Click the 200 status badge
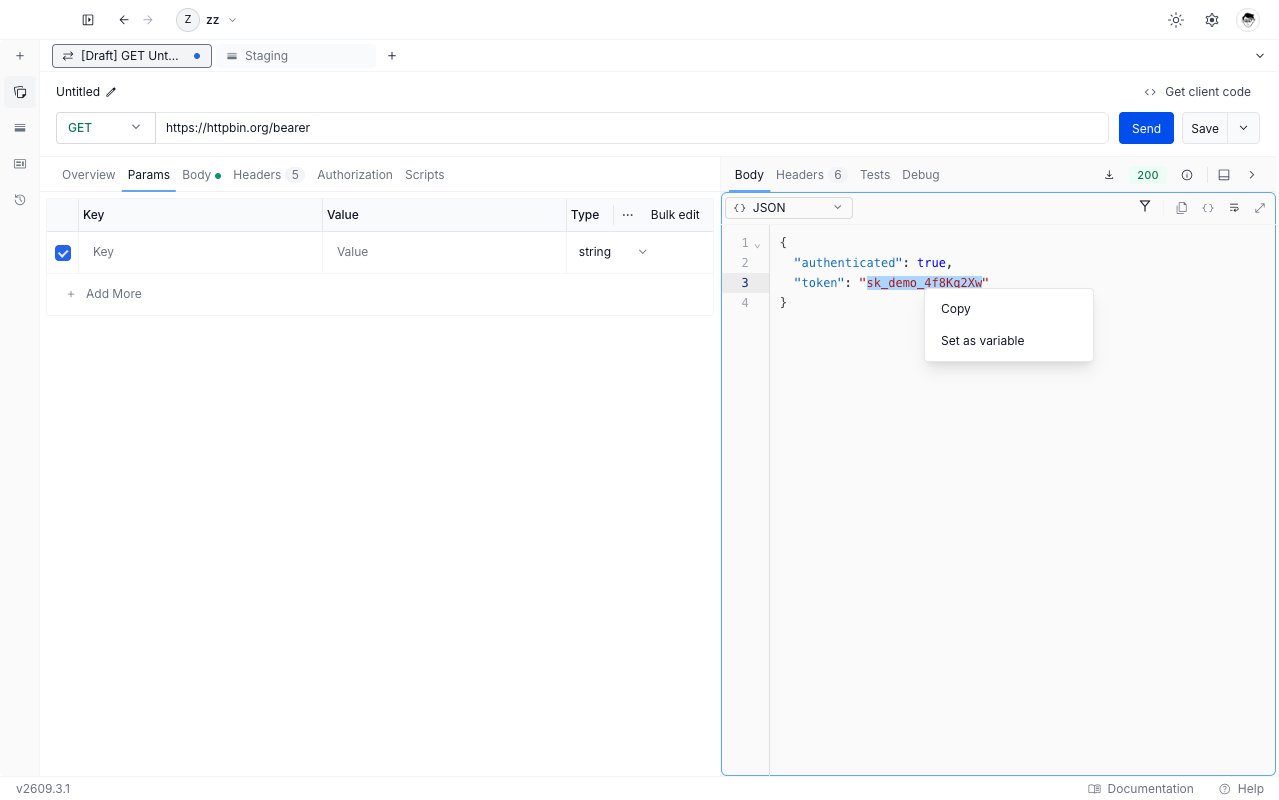This screenshot has width=1279, height=800. click(1148, 175)
